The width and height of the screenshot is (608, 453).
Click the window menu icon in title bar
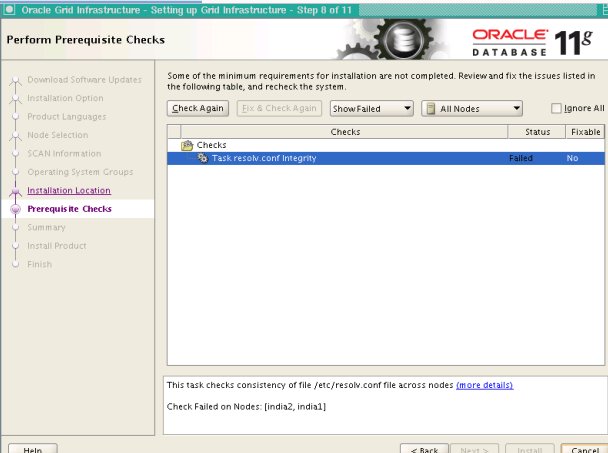click(x=9, y=10)
